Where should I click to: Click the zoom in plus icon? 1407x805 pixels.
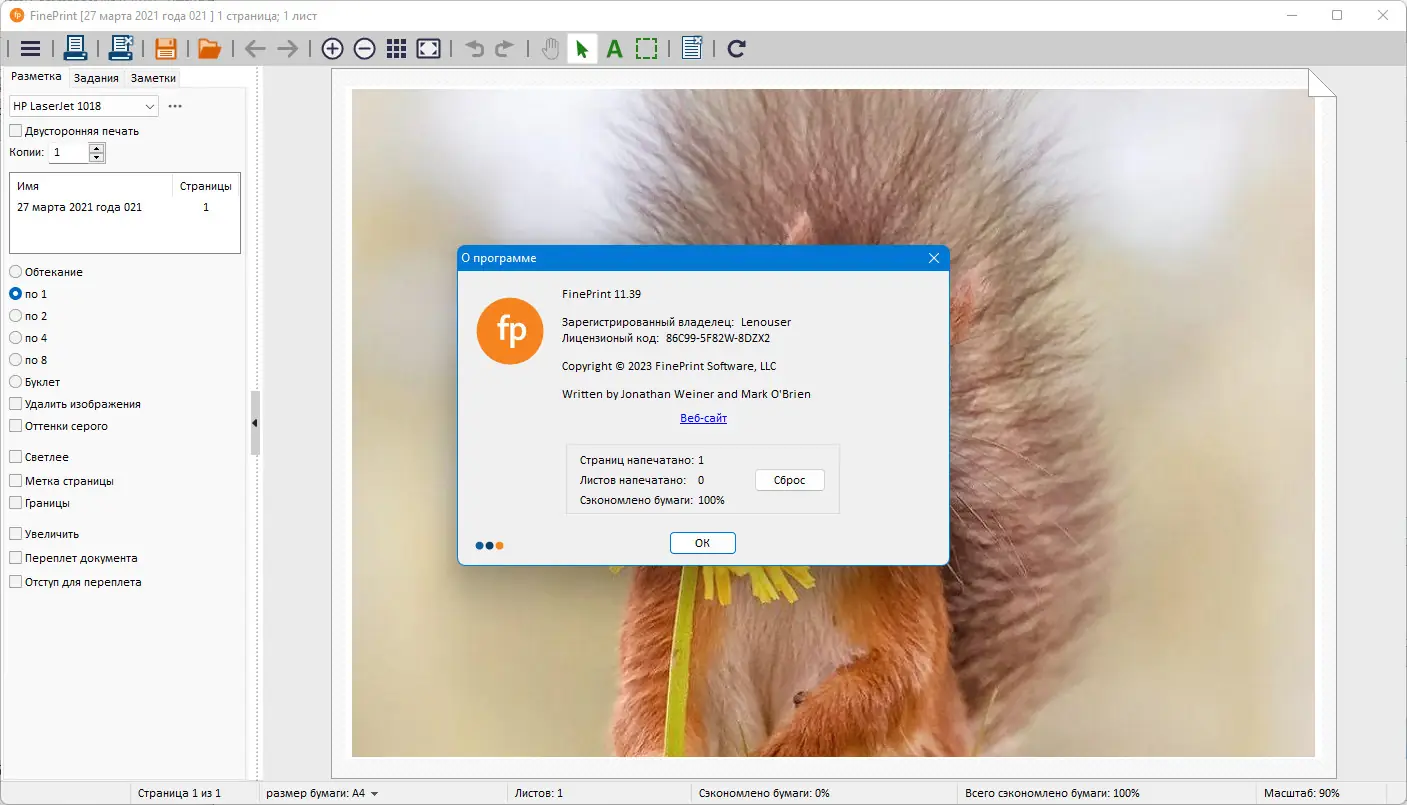coord(332,48)
